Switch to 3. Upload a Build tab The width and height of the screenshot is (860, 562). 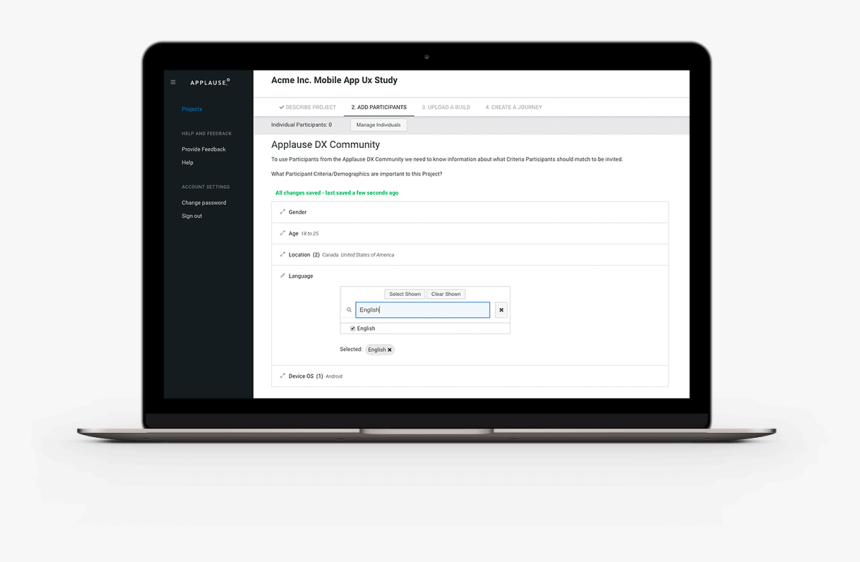(x=446, y=107)
